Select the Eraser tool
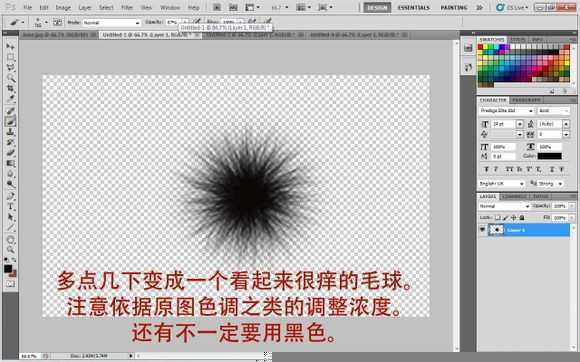The width and height of the screenshot is (580, 362). pyautogui.click(x=10, y=153)
